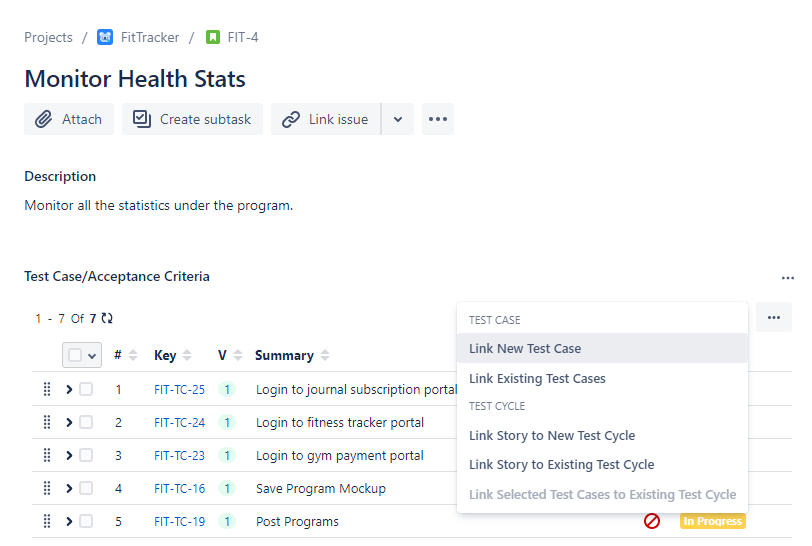Open the FIT-TC-19 test case link
This screenshot has height=546, width=812.
coord(179,521)
